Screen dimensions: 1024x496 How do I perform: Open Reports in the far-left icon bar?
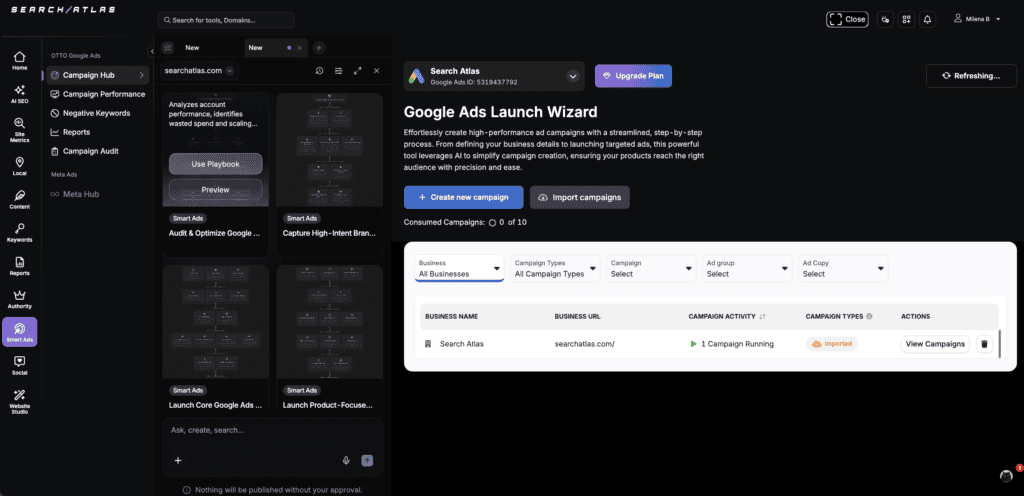20,266
